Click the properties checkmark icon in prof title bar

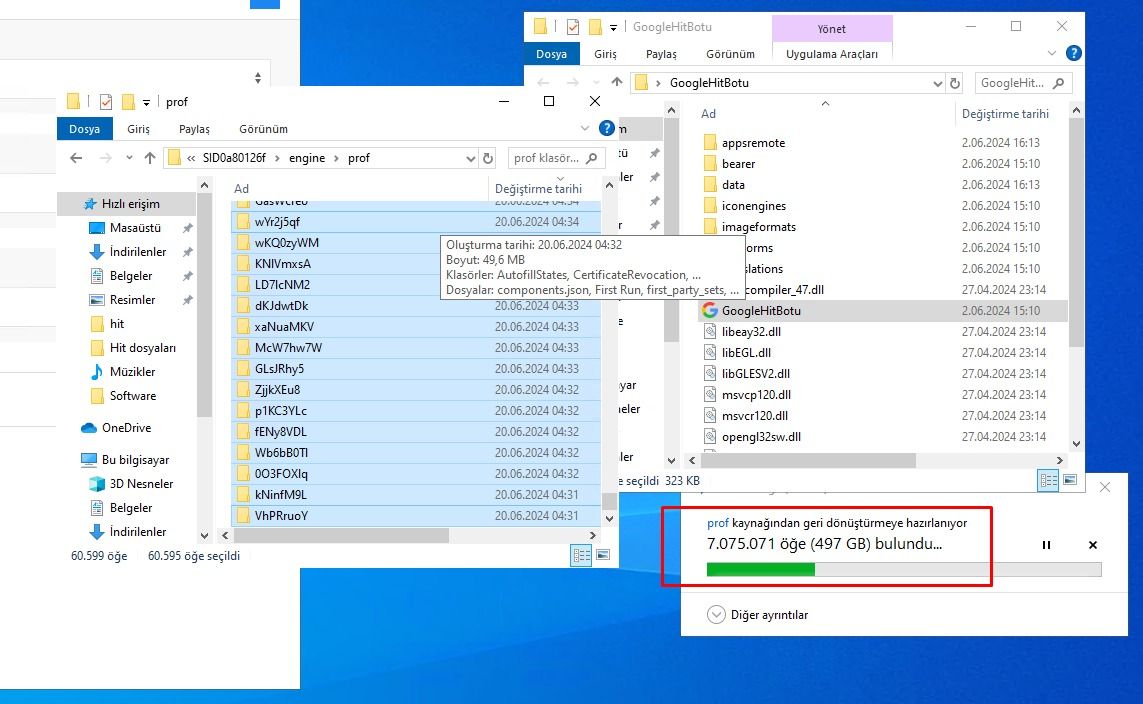[x=106, y=101]
